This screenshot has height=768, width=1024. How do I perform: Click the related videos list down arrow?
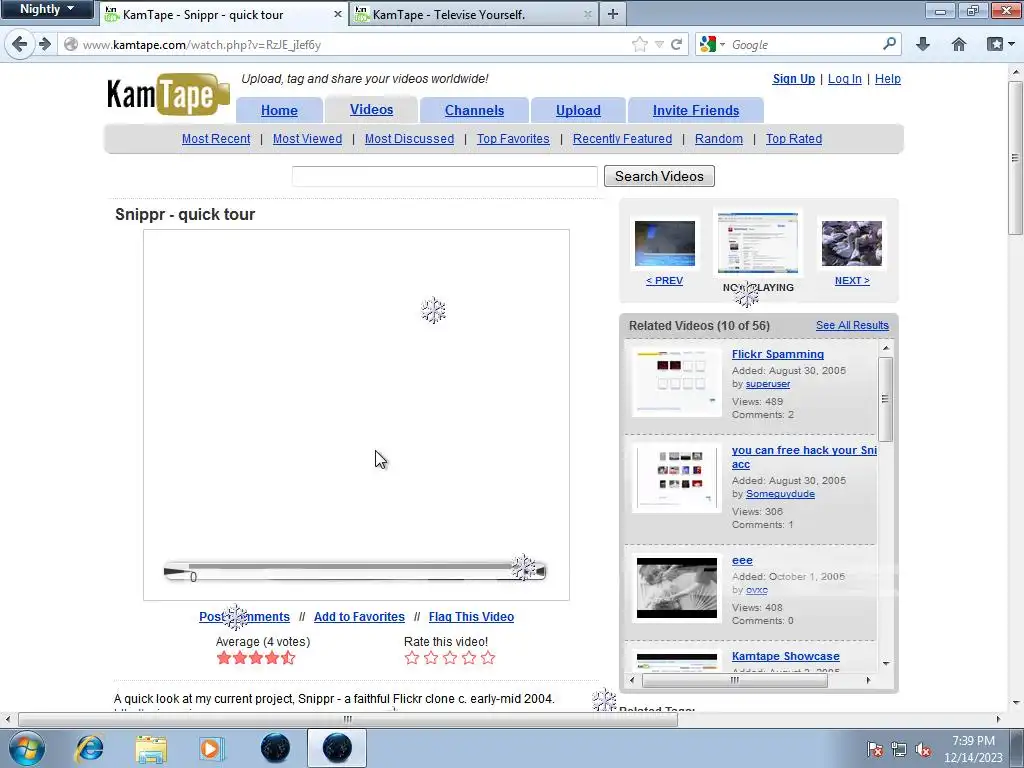click(x=886, y=664)
